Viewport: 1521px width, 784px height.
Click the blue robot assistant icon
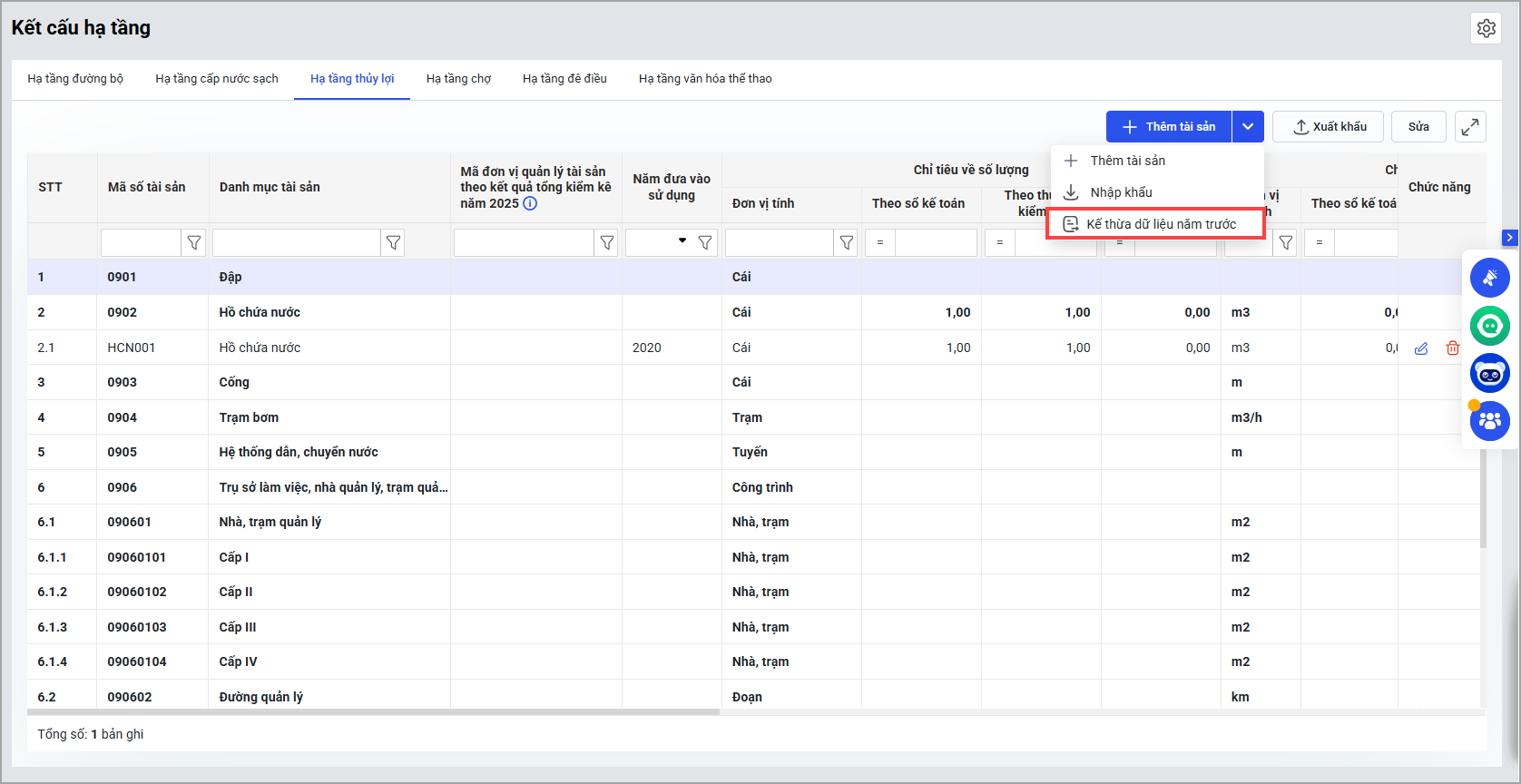(1489, 373)
